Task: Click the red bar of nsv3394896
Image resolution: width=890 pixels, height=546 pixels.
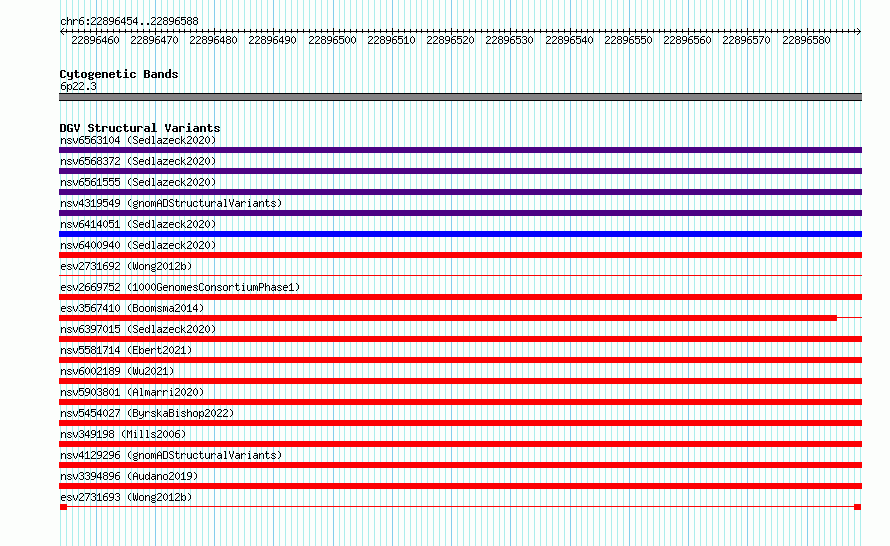Action: tap(460, 486)
